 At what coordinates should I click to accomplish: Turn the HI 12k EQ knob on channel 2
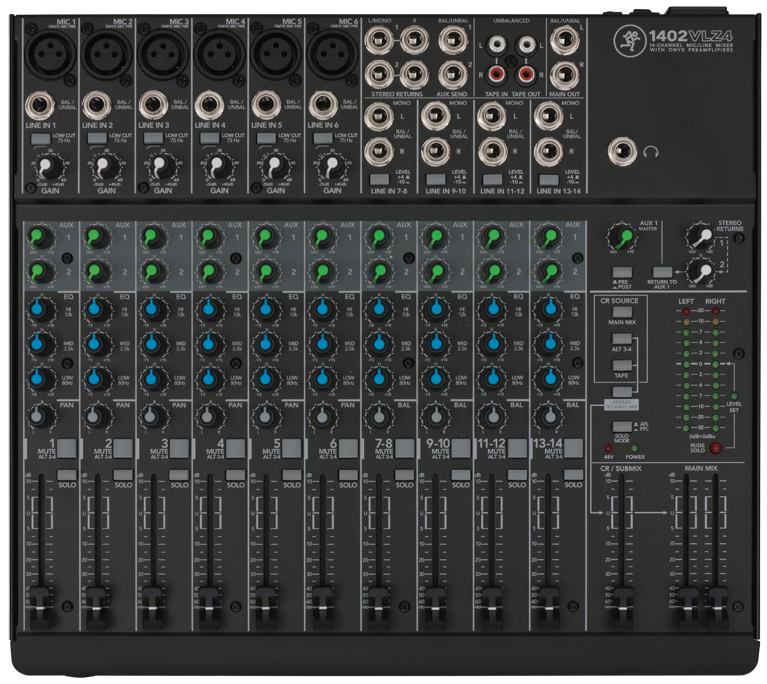97,309
